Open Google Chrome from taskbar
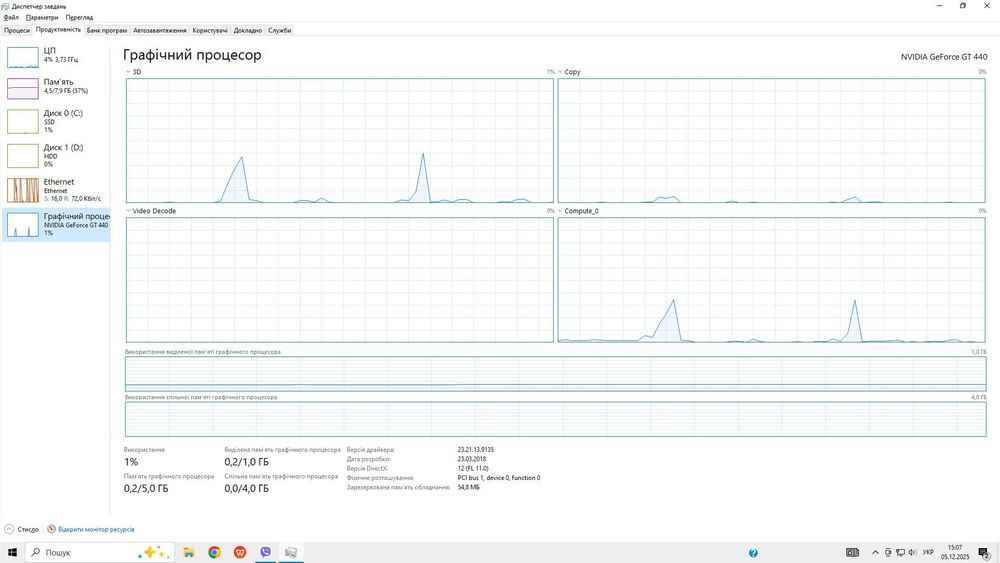This screenshot has height=563, width=1000. pos(214,552)
